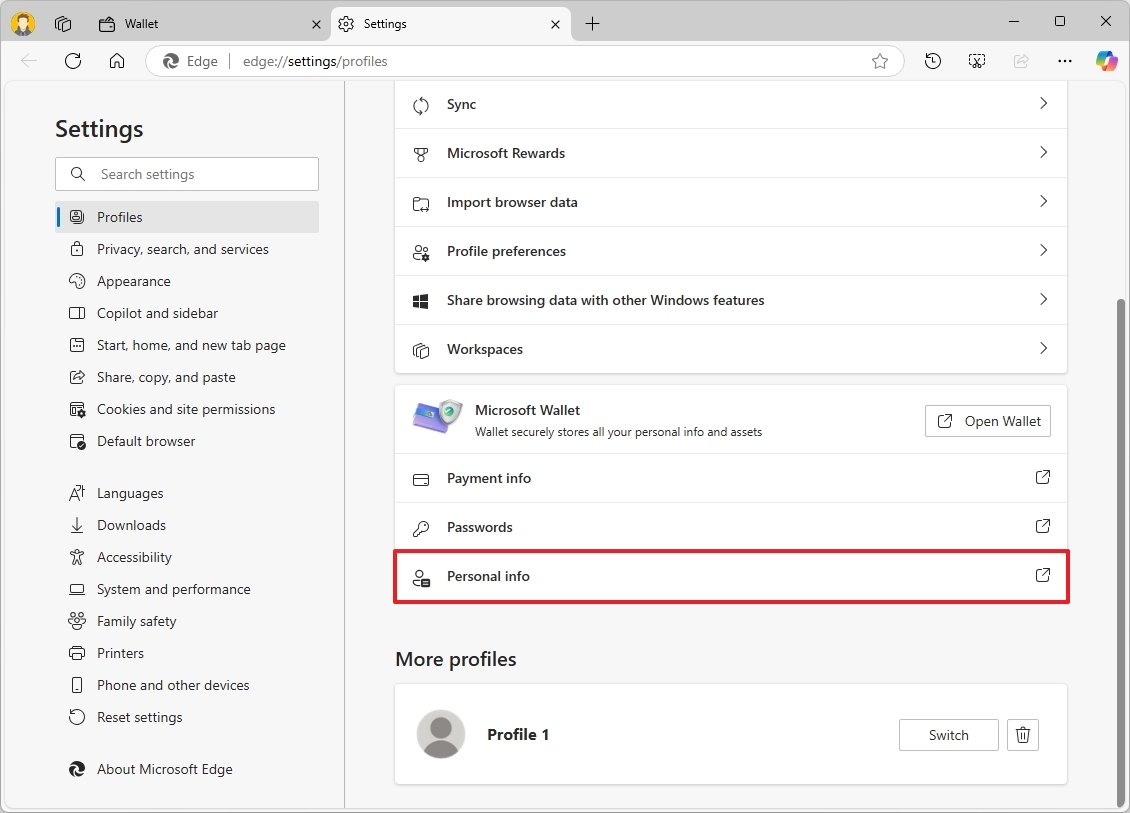Refresh the page with reload icon
The width and height of the screenshot is (1130, 813).
tap(73, 61)
